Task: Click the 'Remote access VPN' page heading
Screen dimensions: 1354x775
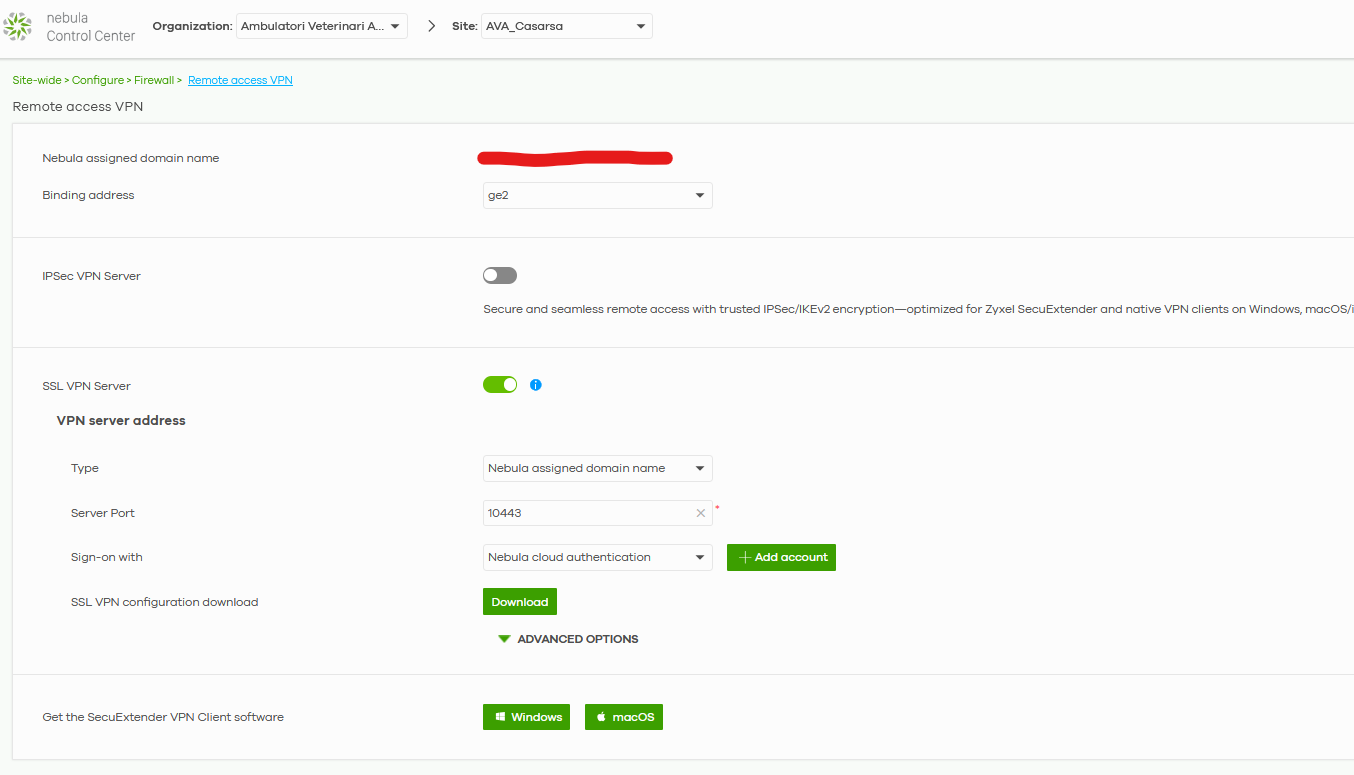Action: pyautogui.click(x=78, y=106)
